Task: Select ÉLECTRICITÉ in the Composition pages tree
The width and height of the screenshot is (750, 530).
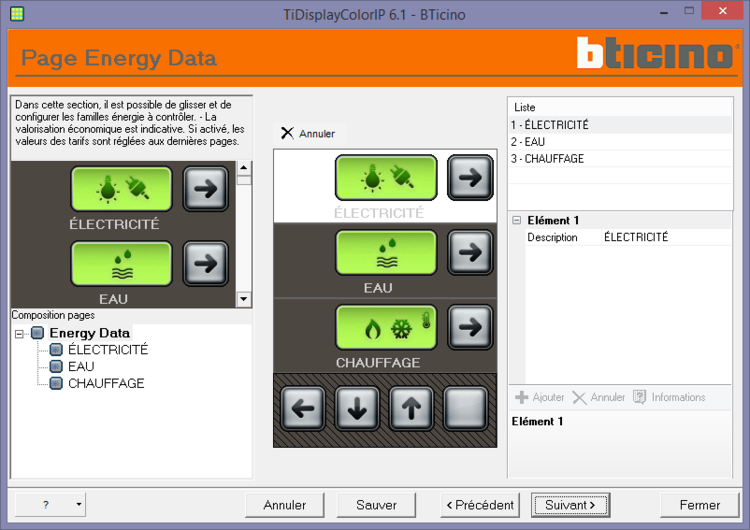Action: point(108,350)
